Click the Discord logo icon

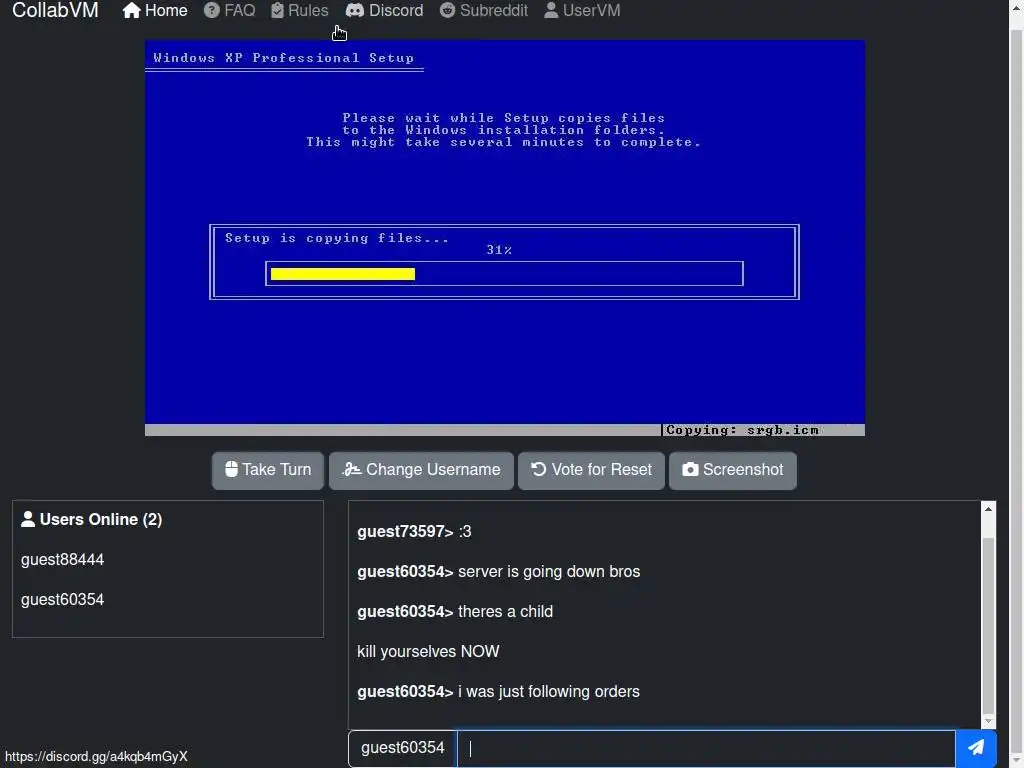click(x=355, y=10)
